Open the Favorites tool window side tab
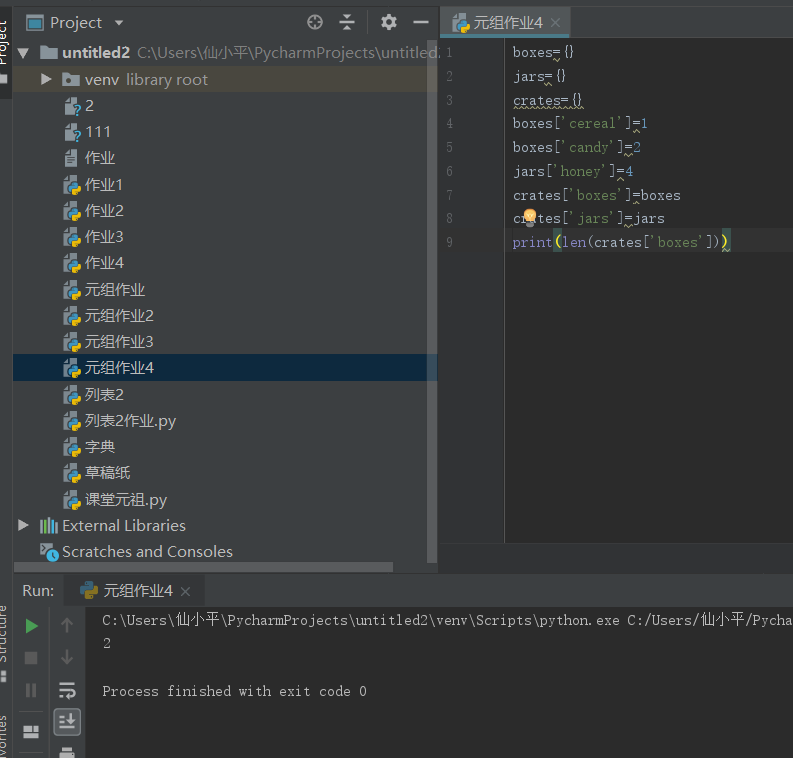This screenshot has width=793, height=758. coord(3,736)
